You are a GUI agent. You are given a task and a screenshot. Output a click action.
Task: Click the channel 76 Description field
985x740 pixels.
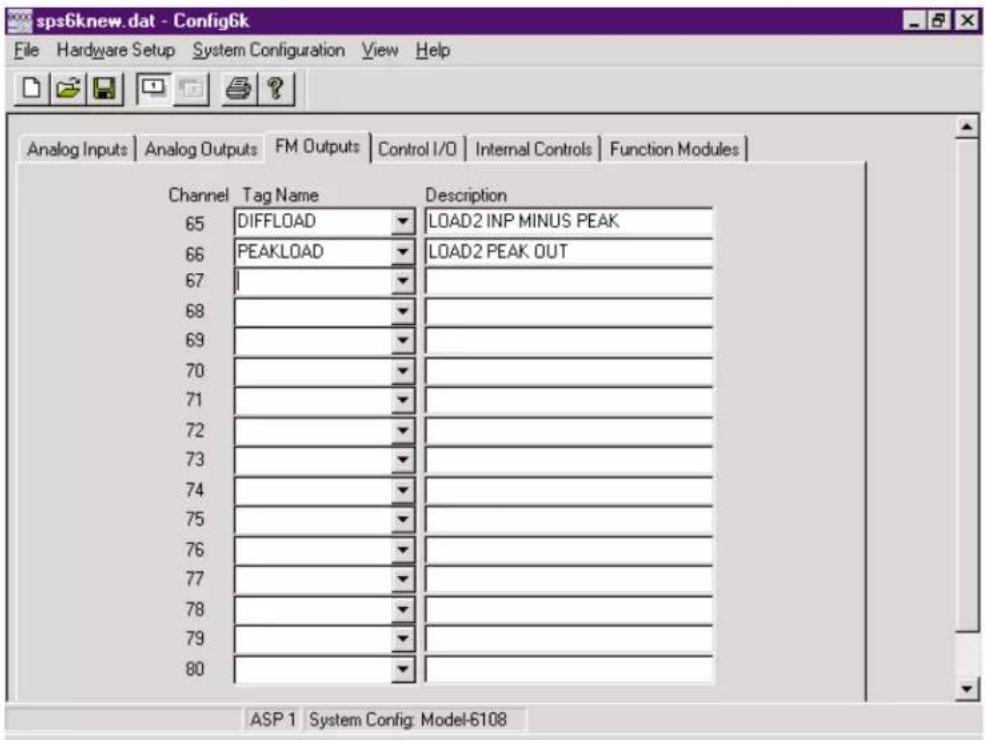(x=569, y=550)
